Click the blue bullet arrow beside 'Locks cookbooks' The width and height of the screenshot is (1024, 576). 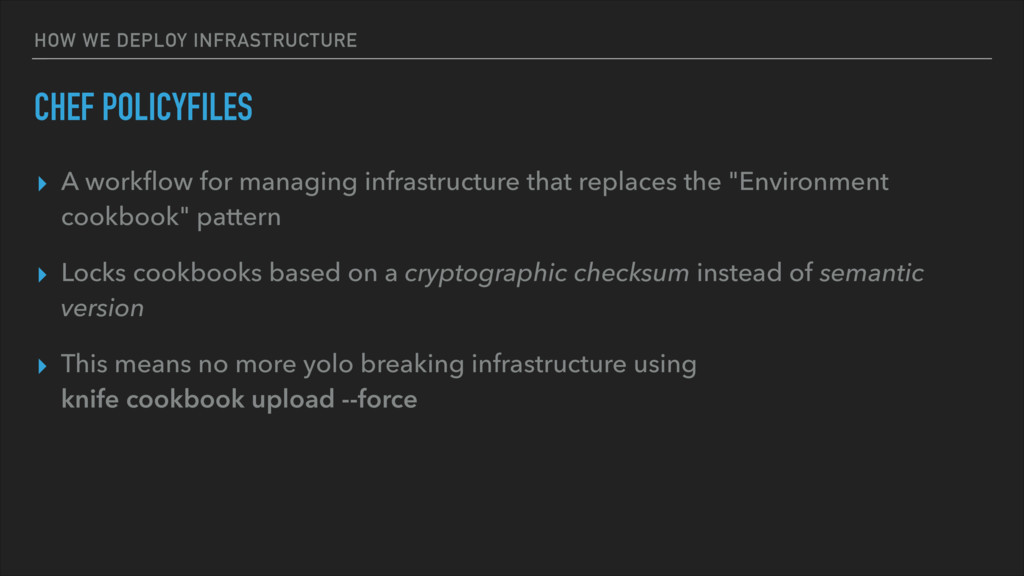pos(42,275)
